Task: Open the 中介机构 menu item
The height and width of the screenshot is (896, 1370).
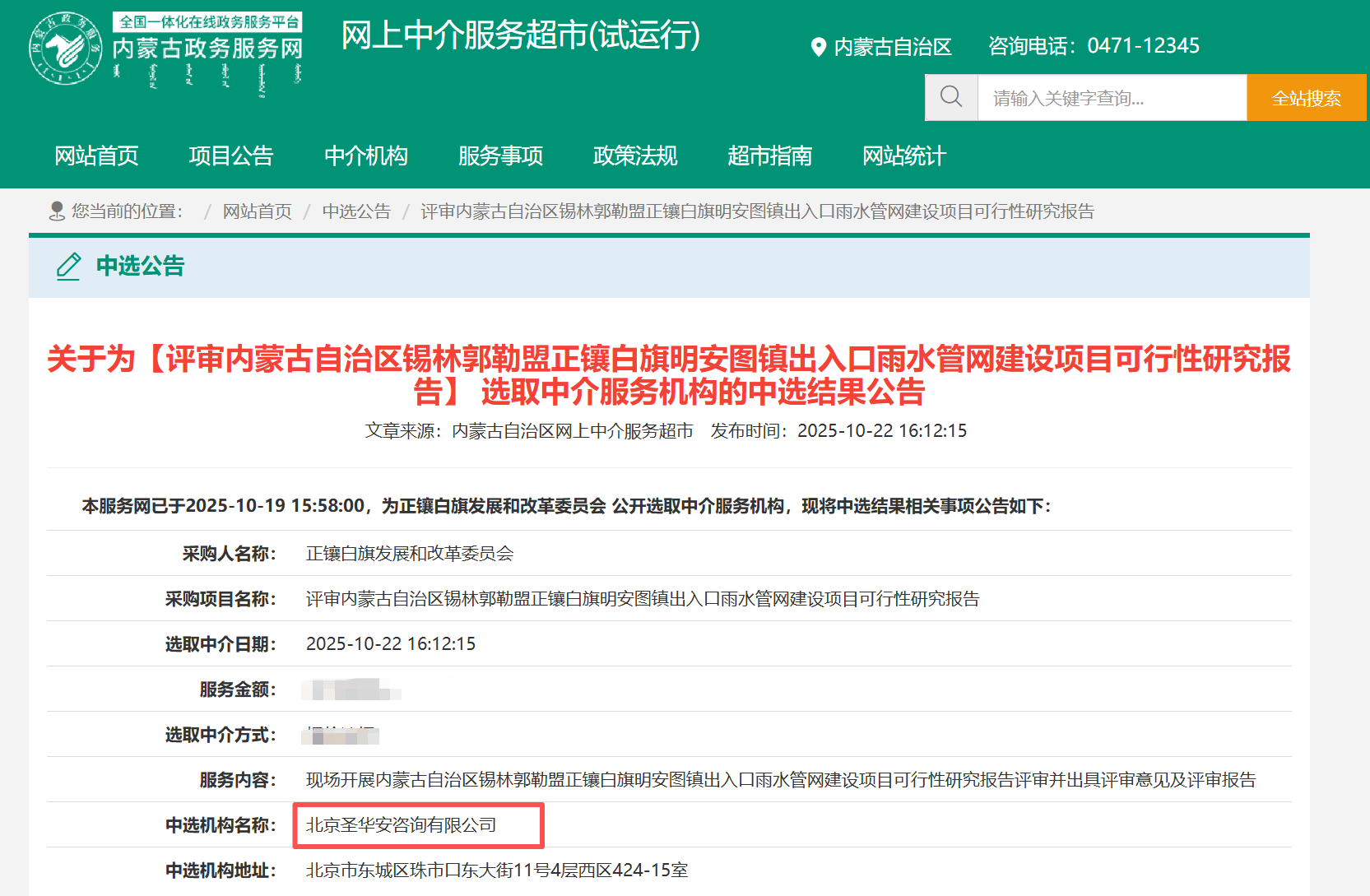Action: (366, 156)
